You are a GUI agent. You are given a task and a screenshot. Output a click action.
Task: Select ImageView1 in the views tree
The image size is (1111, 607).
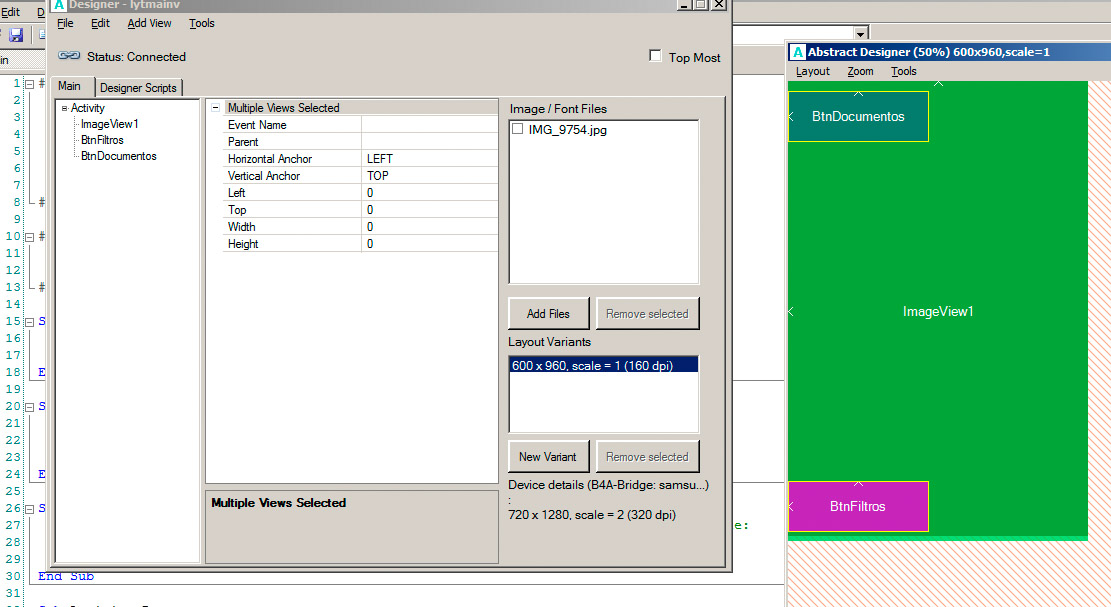110,124
